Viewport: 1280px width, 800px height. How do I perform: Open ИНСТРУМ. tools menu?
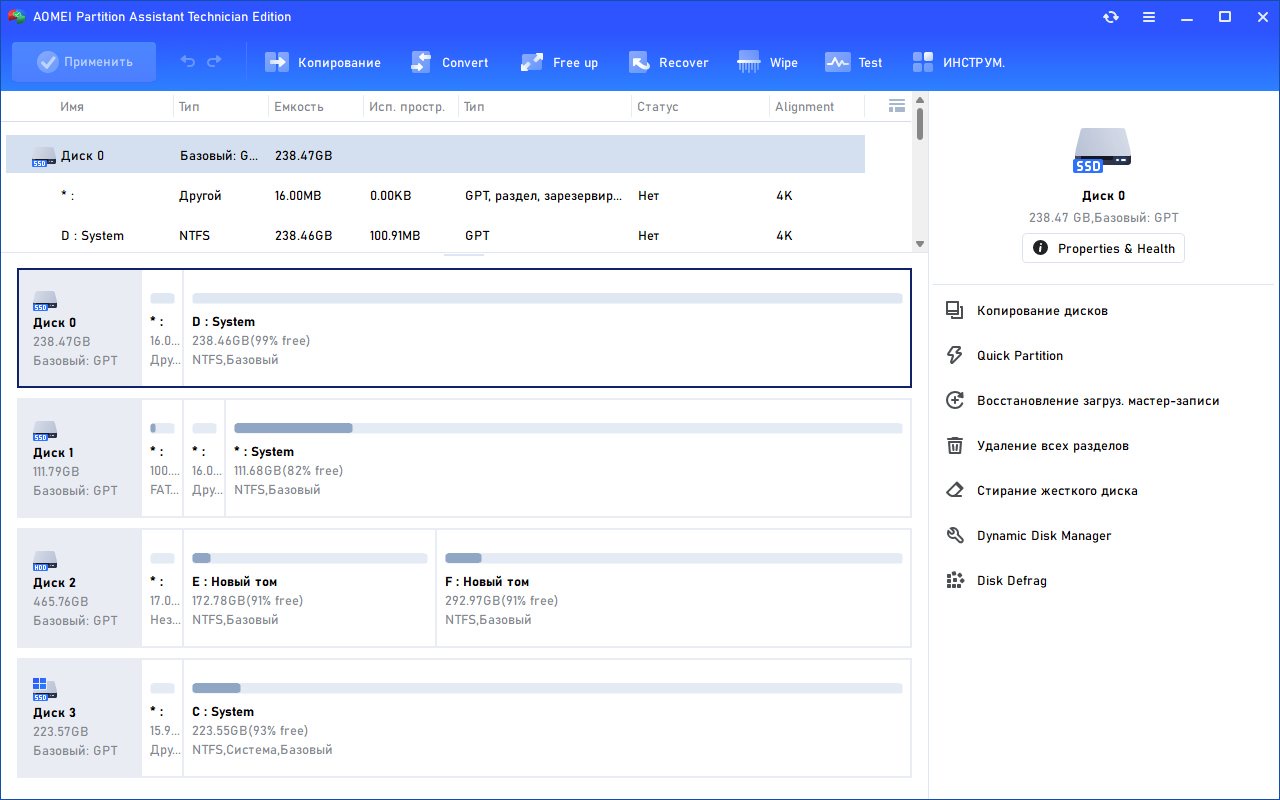[x=923, y=62]
